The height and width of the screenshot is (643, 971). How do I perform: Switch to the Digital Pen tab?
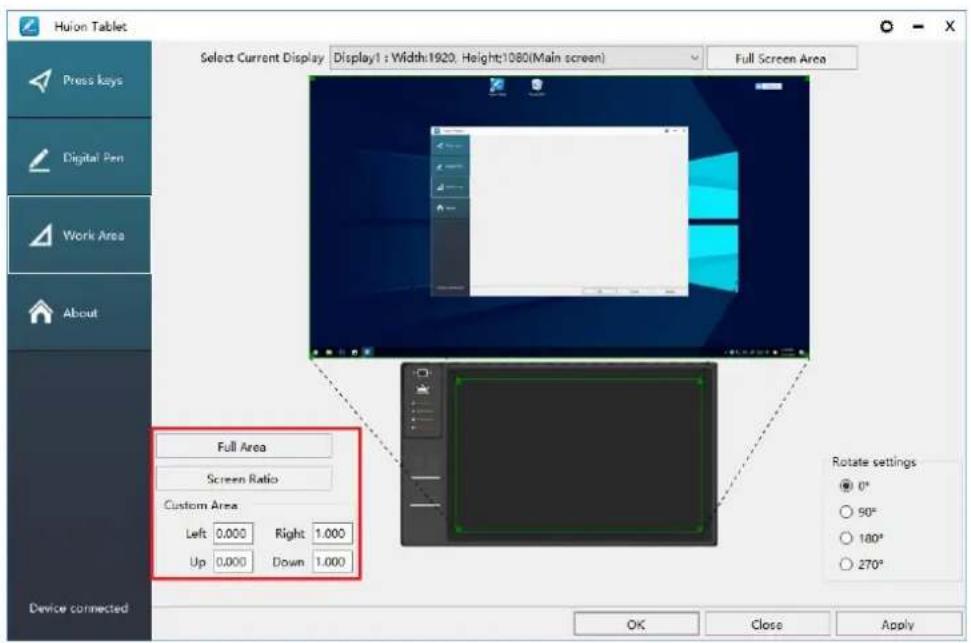[x=79, y=157]
